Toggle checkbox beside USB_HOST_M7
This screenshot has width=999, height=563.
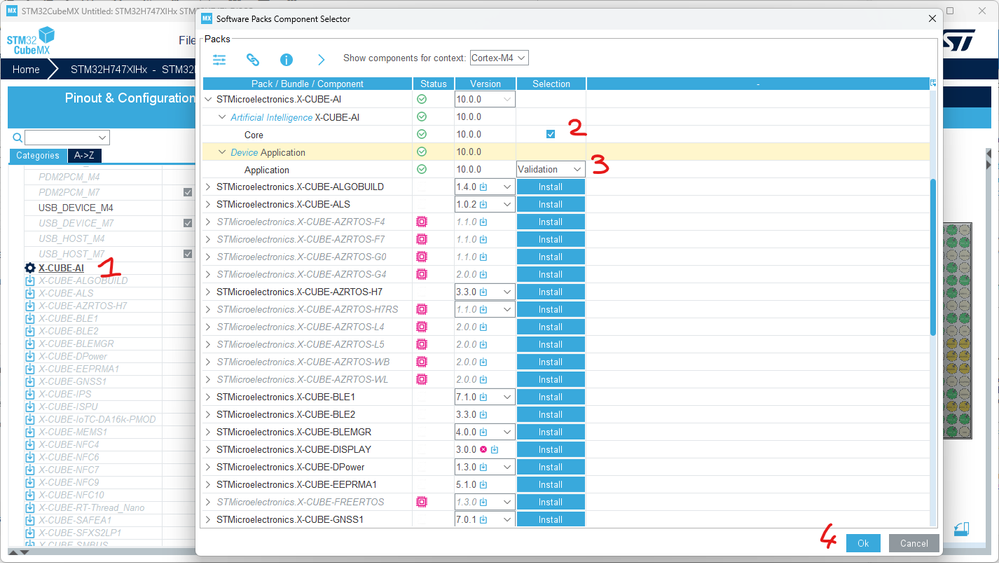(187, 253)
